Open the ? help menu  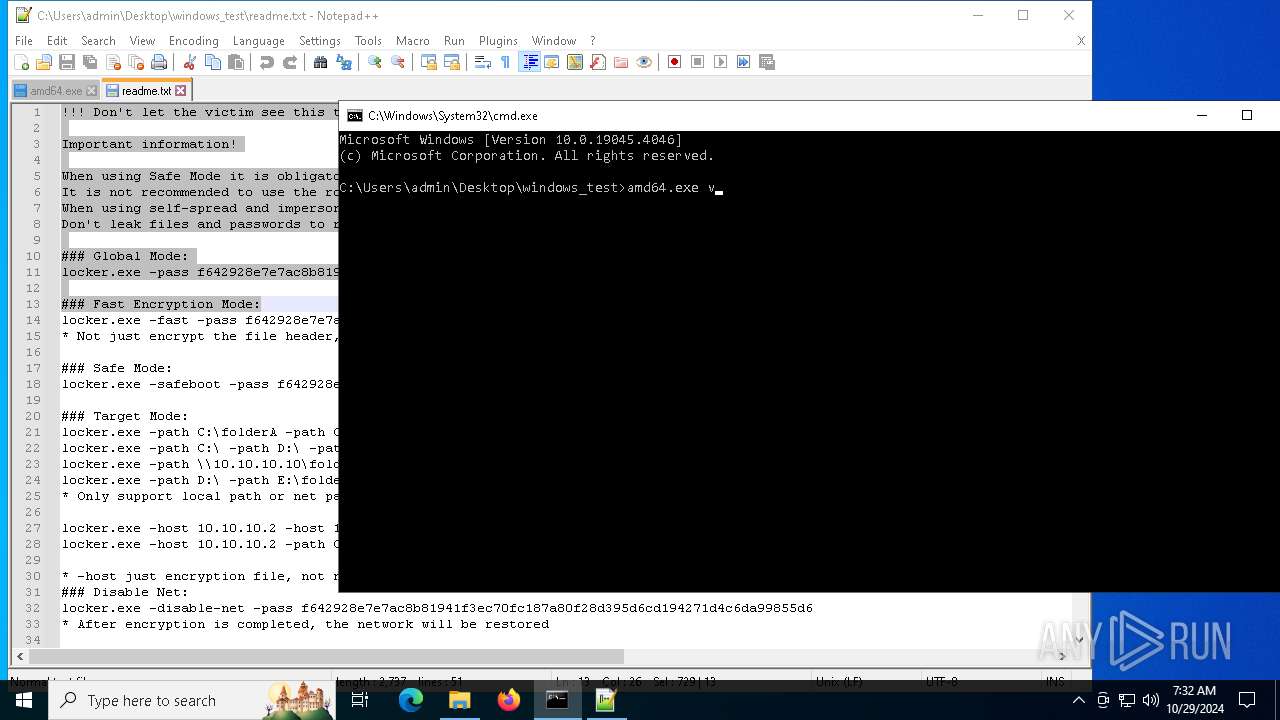click(592, 41)
